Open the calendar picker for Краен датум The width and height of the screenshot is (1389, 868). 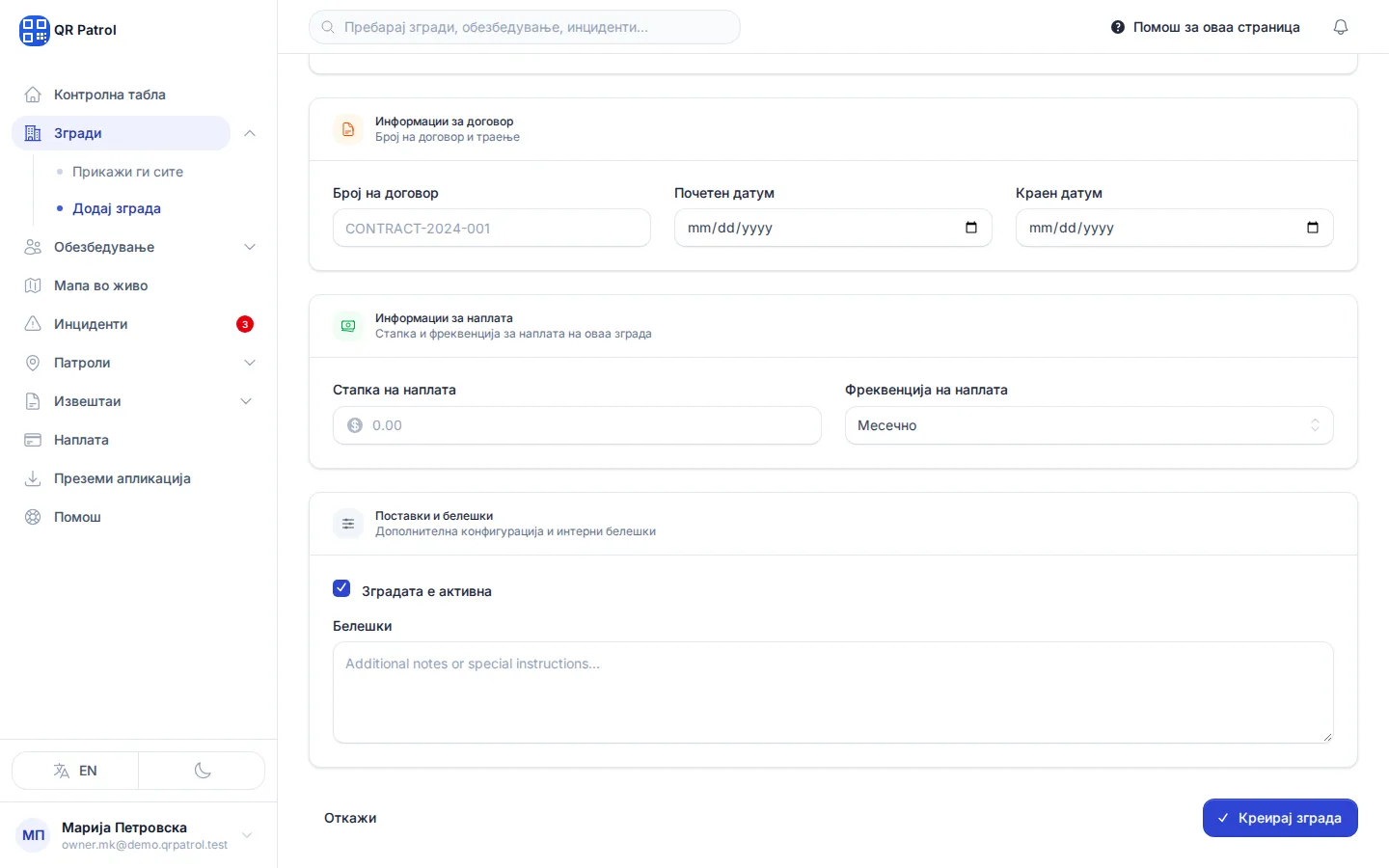coord(1313,228)
